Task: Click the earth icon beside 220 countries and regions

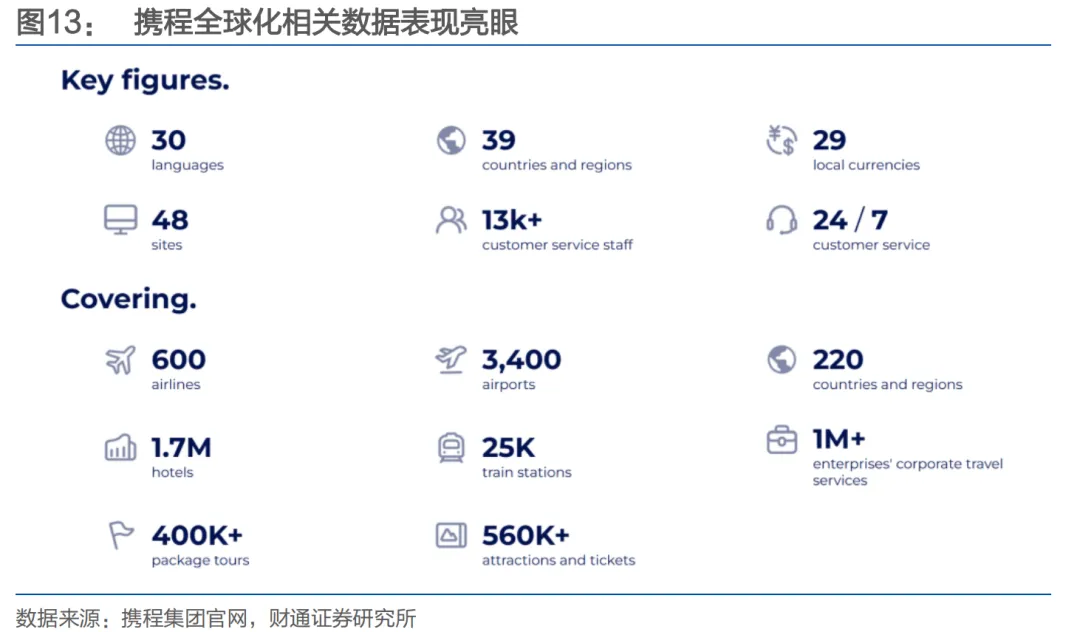Action: coord(781,359)
